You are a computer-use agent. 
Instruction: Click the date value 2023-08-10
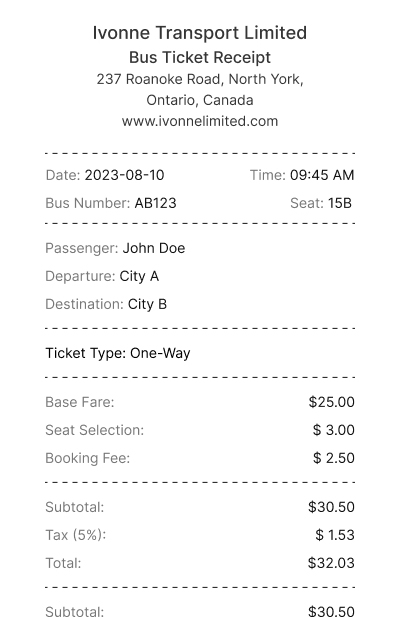point(124,175)
